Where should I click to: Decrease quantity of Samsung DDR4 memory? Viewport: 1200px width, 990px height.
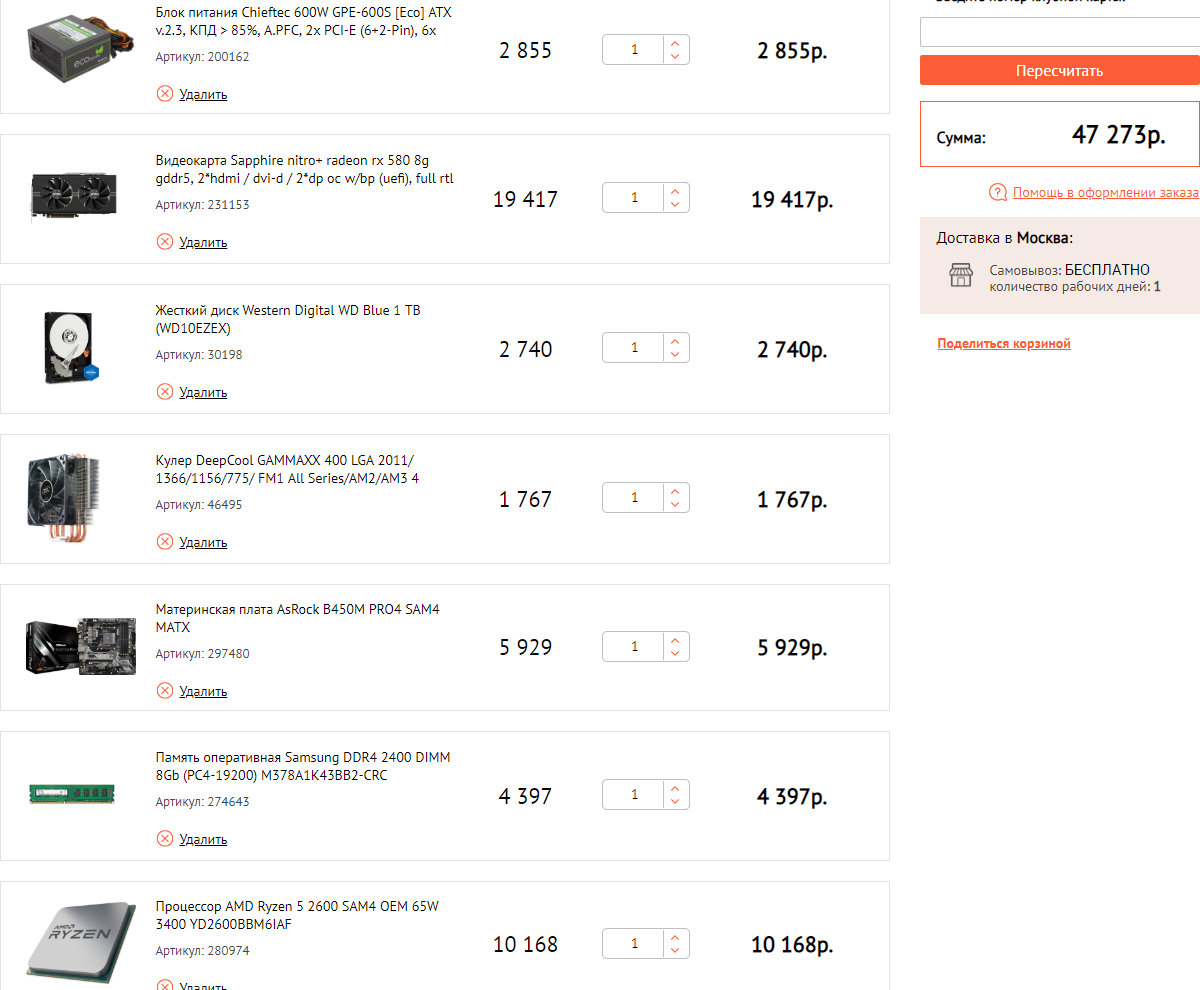click(675, 803)
